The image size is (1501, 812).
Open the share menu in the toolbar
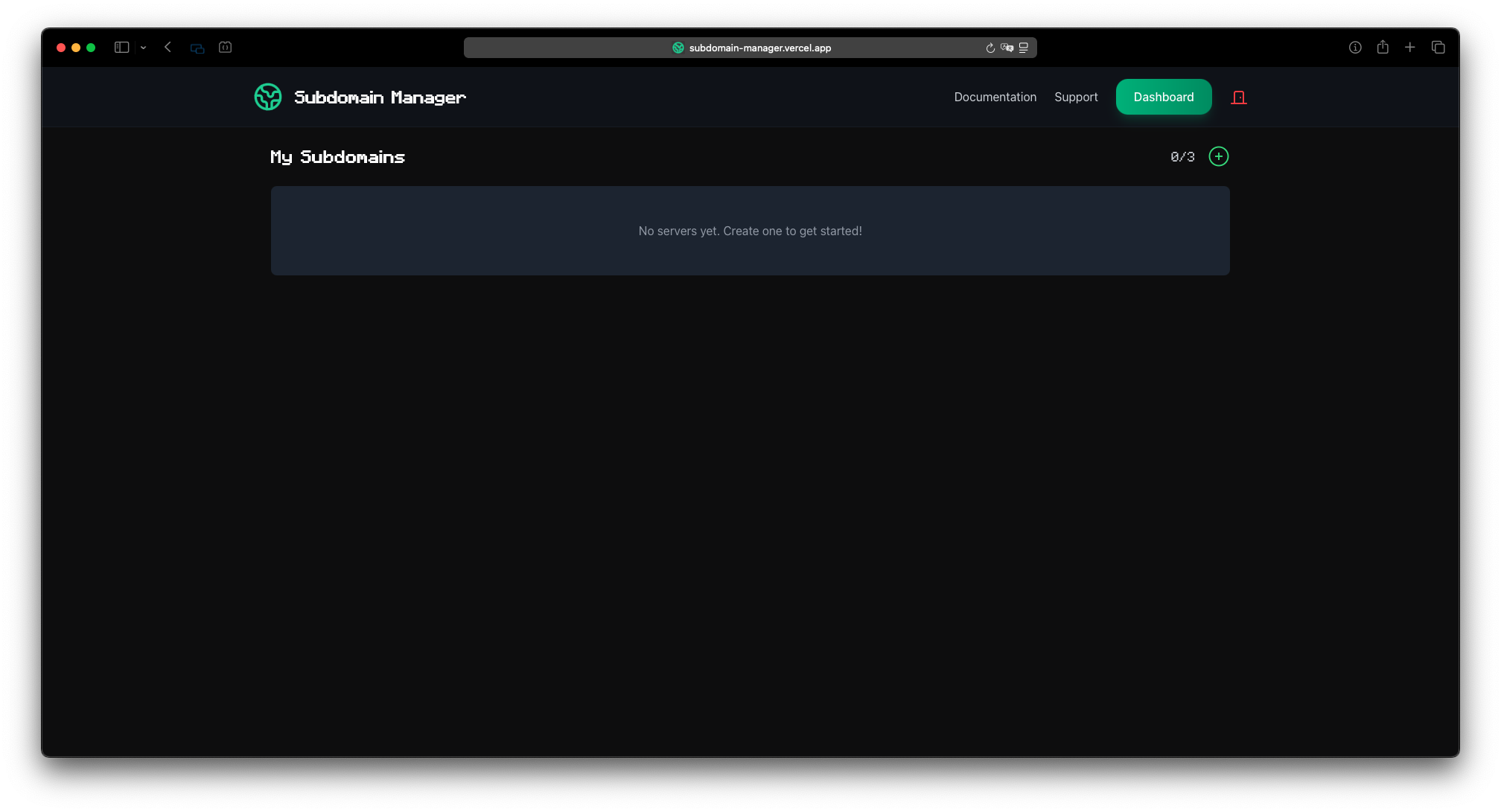(1383, 47)
